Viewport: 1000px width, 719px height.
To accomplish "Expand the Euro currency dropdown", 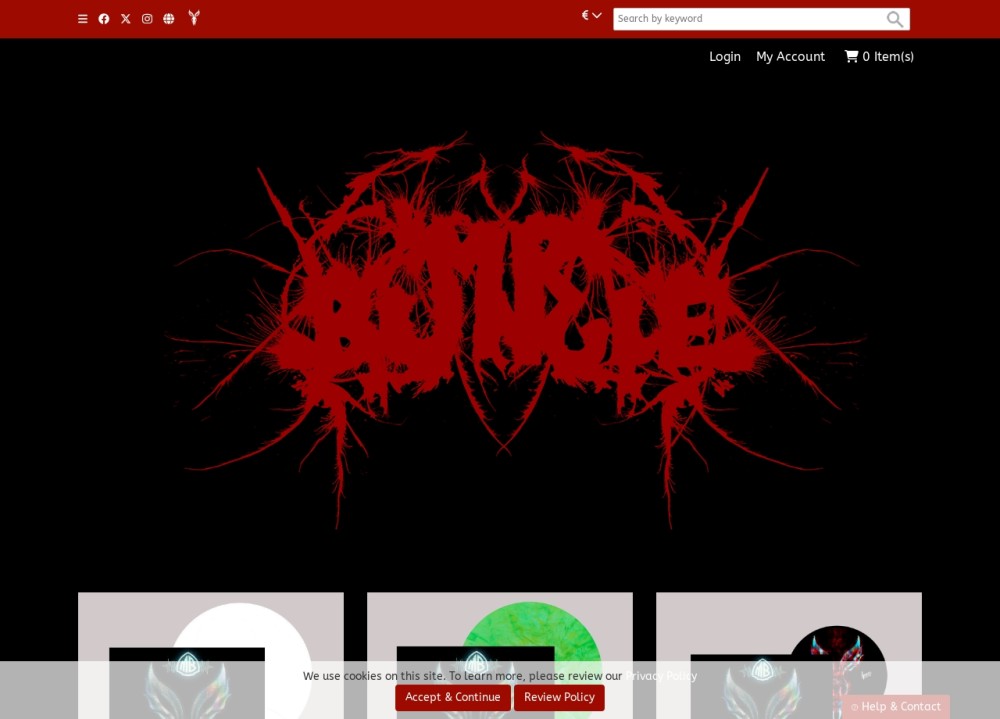I will (x=590, y=15).
